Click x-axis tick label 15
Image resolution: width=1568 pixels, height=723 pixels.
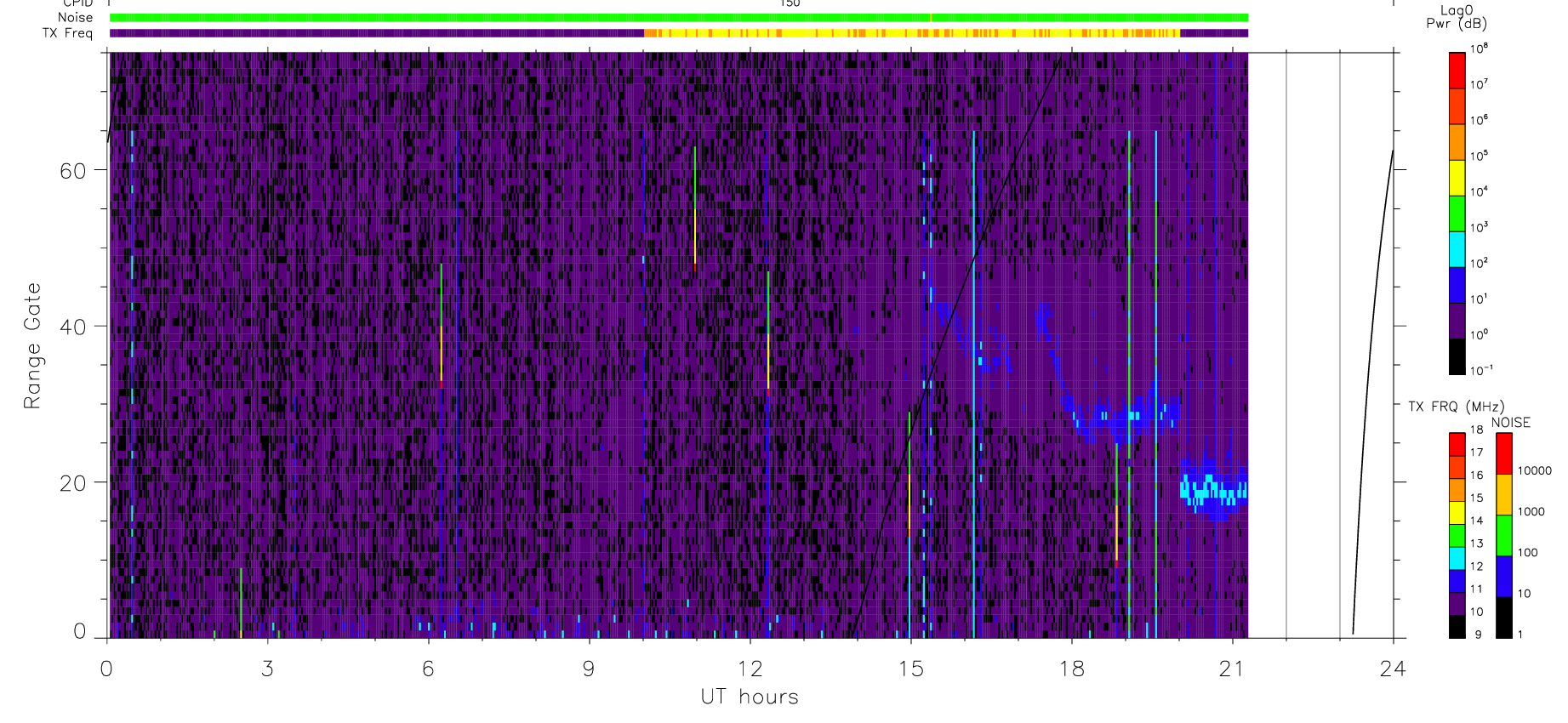(x=910, y=669)
